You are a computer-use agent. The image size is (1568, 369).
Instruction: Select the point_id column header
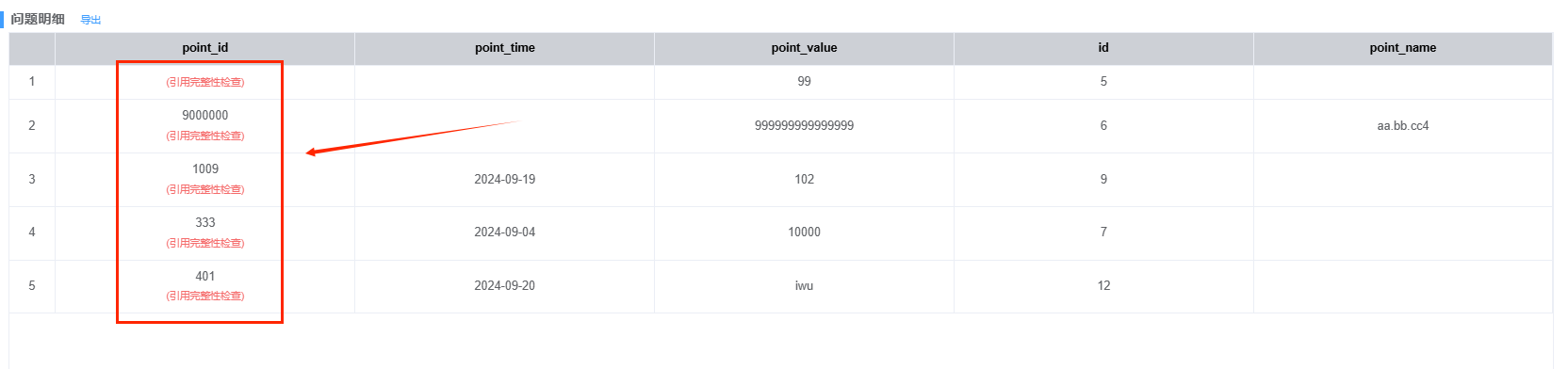tap(204, 48)
